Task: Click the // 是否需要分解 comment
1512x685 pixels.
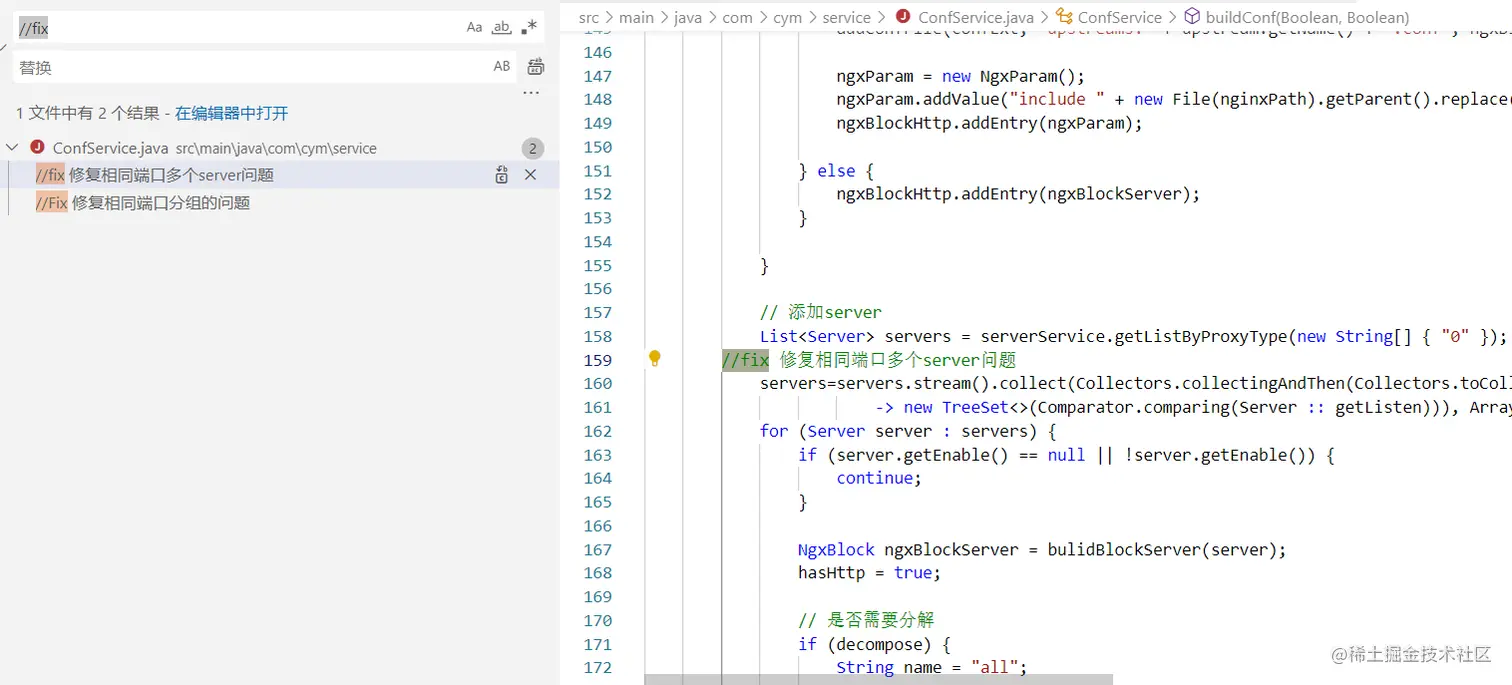Action: 866,620
